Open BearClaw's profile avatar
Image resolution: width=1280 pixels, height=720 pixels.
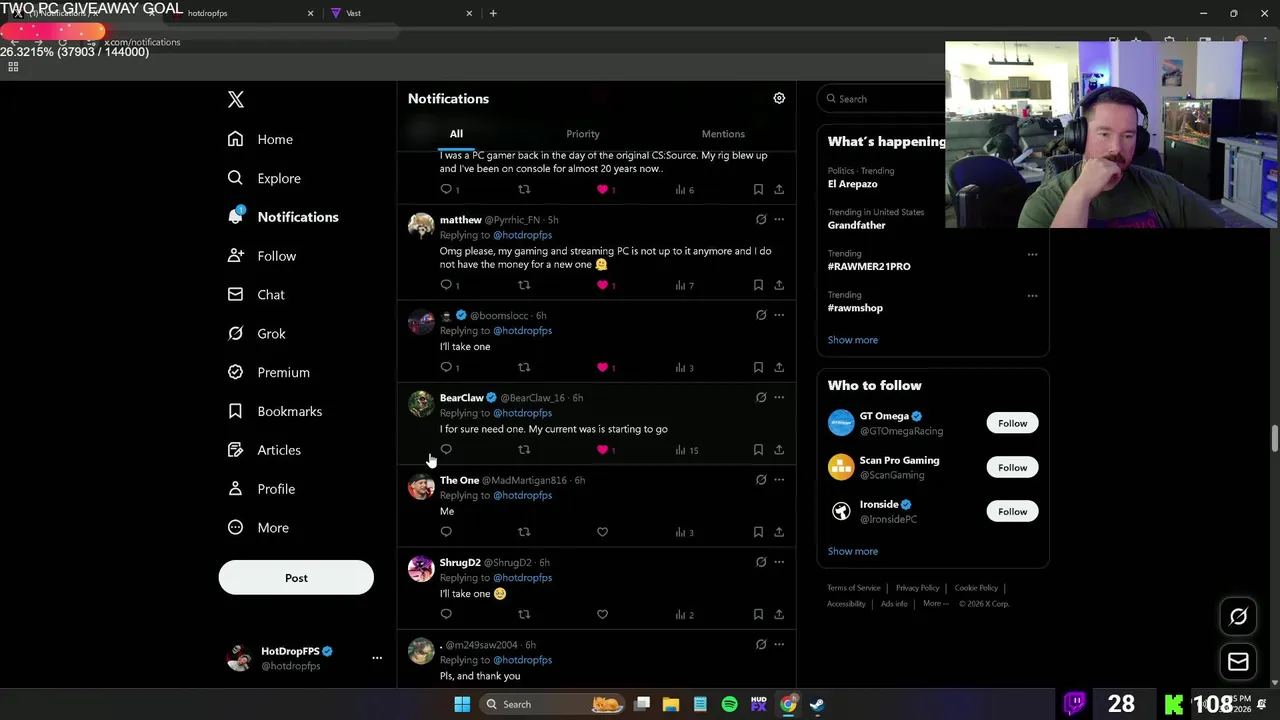click(x=421, y=403)
